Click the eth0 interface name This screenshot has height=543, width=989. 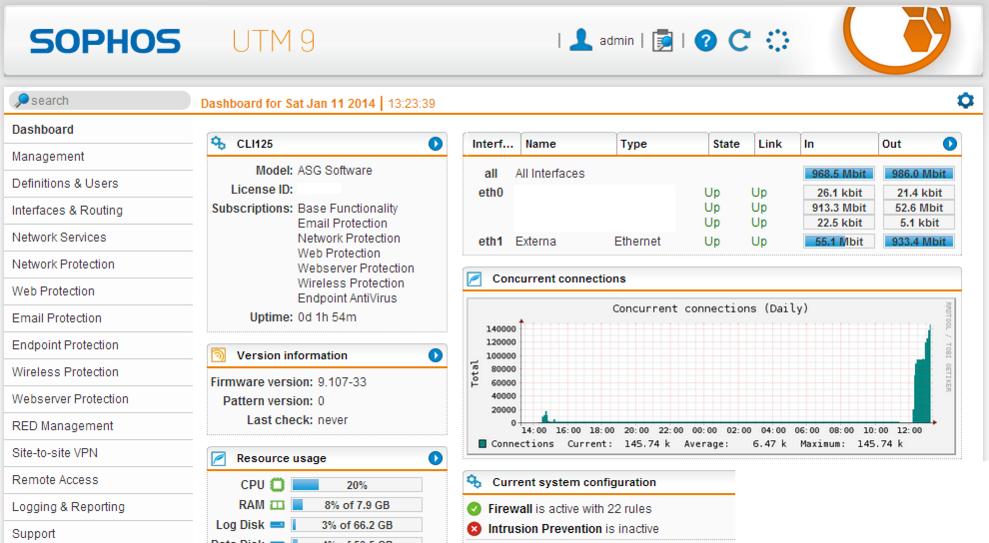coord(490,192)
